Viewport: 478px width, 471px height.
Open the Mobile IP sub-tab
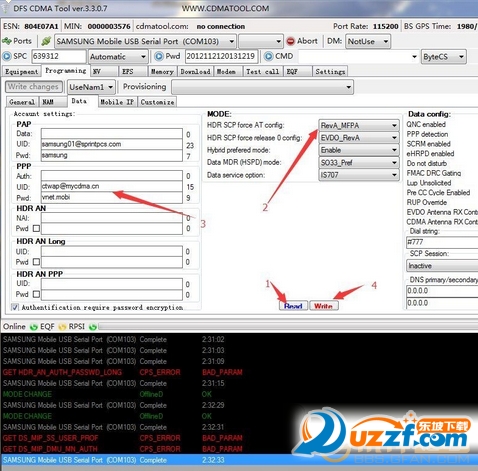click(x=117, y=102)
